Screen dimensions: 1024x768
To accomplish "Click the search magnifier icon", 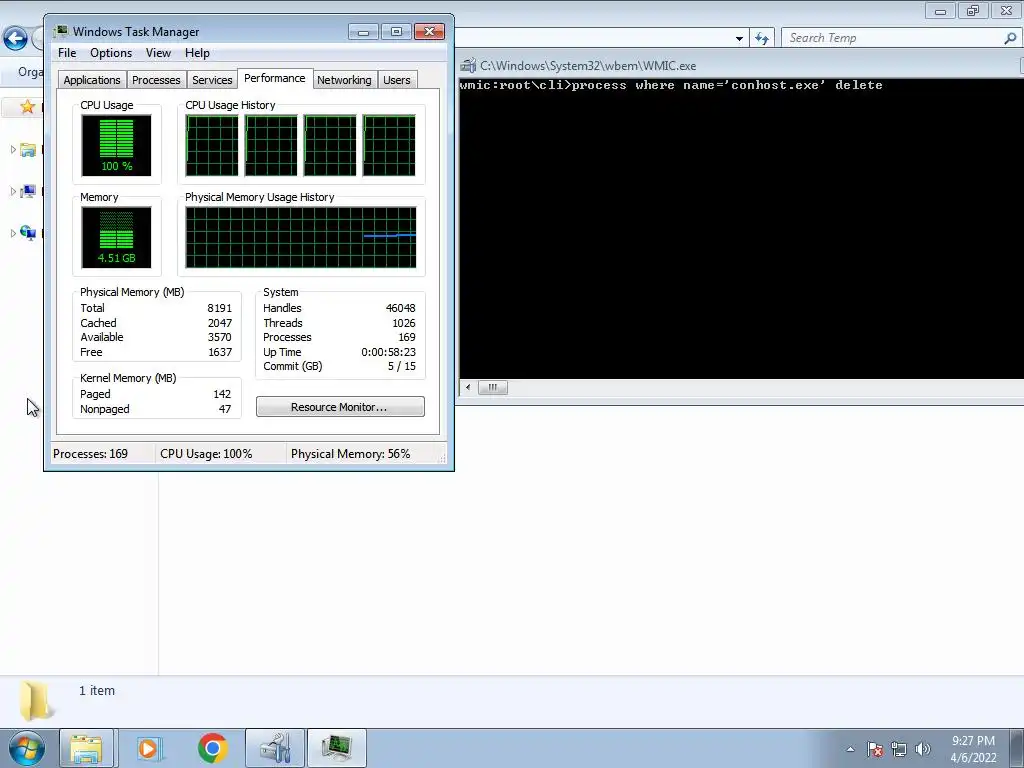I will click(1010, 39).
